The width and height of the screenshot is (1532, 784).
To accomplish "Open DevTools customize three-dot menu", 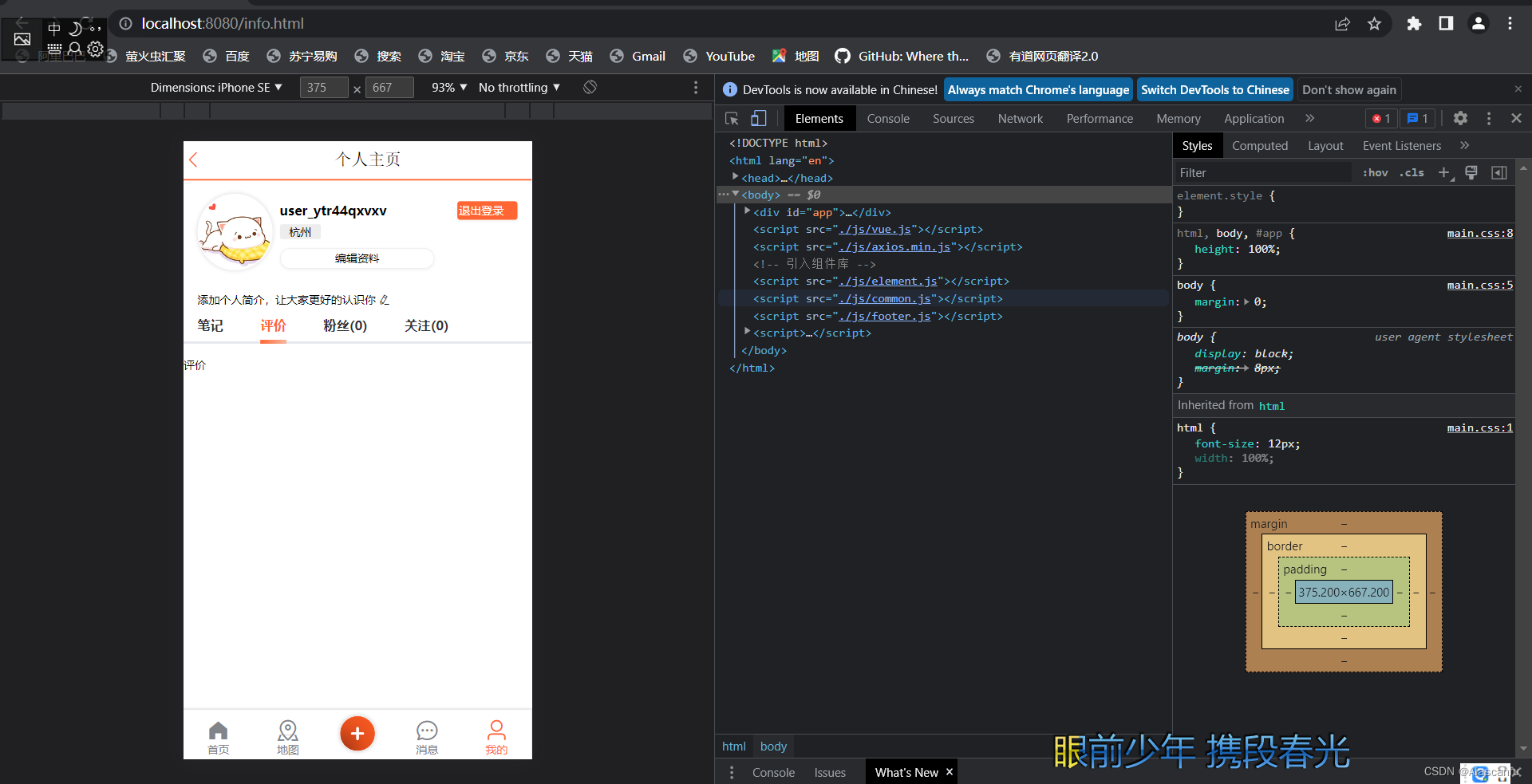I will pos(1489,118).
